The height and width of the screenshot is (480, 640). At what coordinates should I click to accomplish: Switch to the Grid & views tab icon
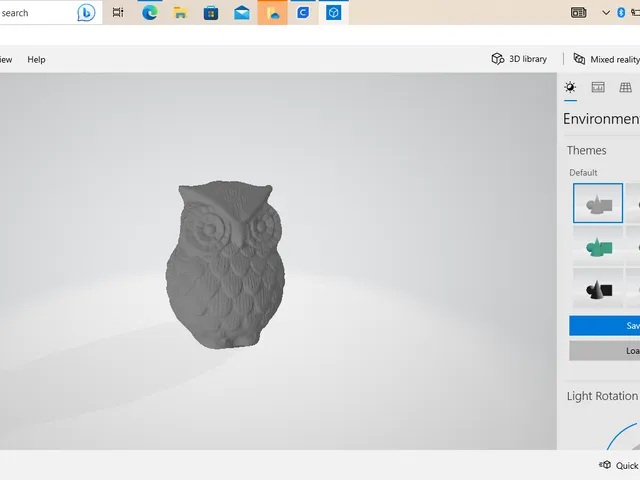point(625,87)
